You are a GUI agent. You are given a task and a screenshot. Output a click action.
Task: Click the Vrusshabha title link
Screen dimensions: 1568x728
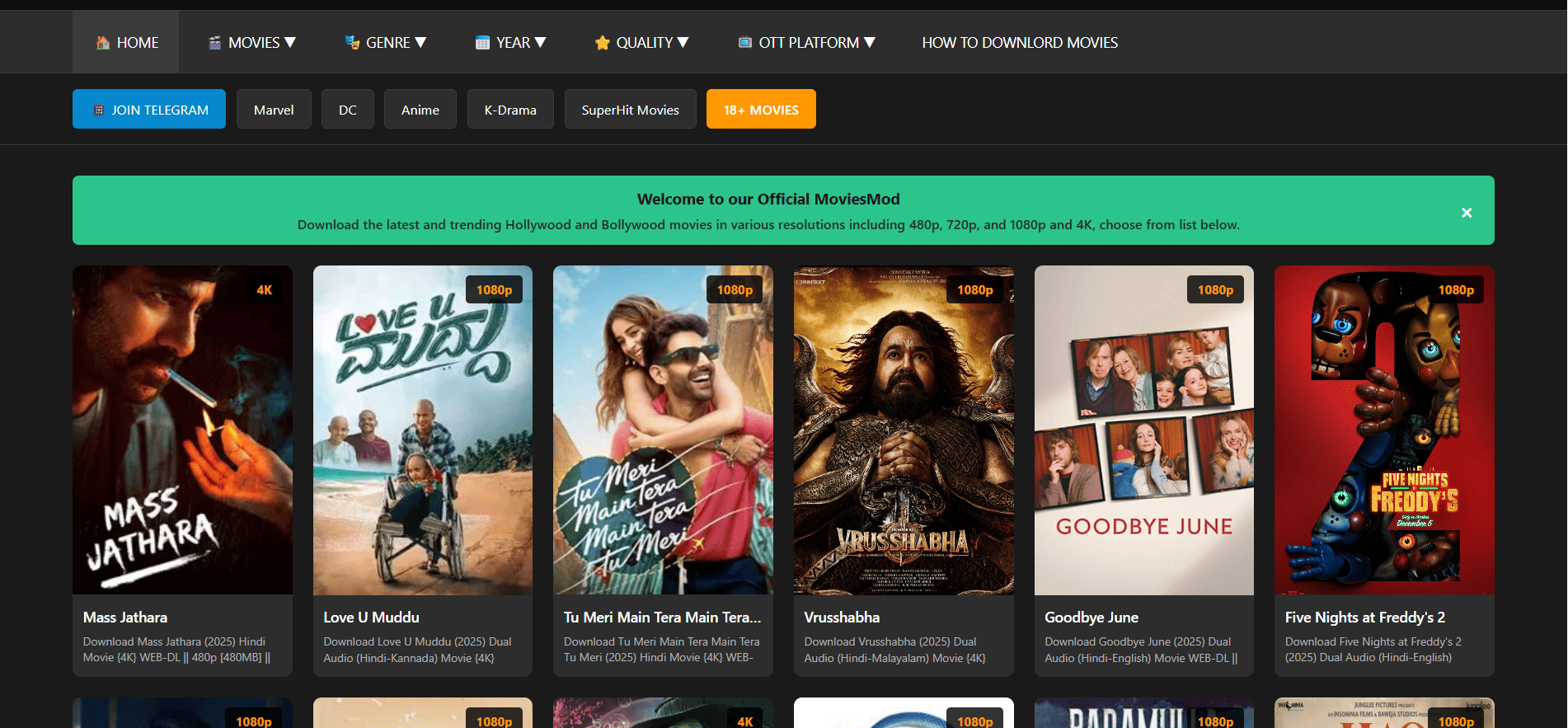point(842,618)
